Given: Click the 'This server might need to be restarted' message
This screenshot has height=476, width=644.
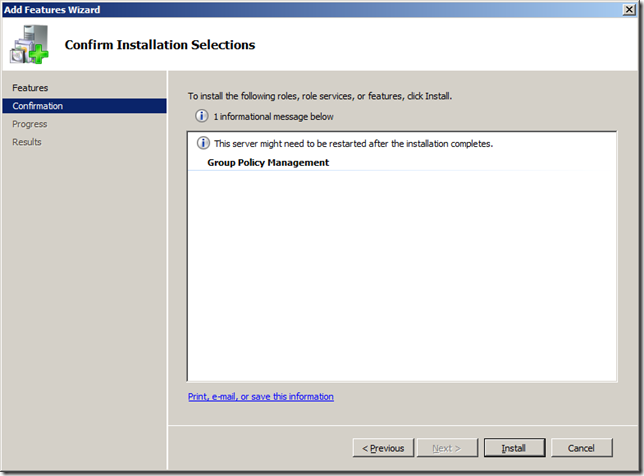Looking at the screenshot, I should [353, 144].
